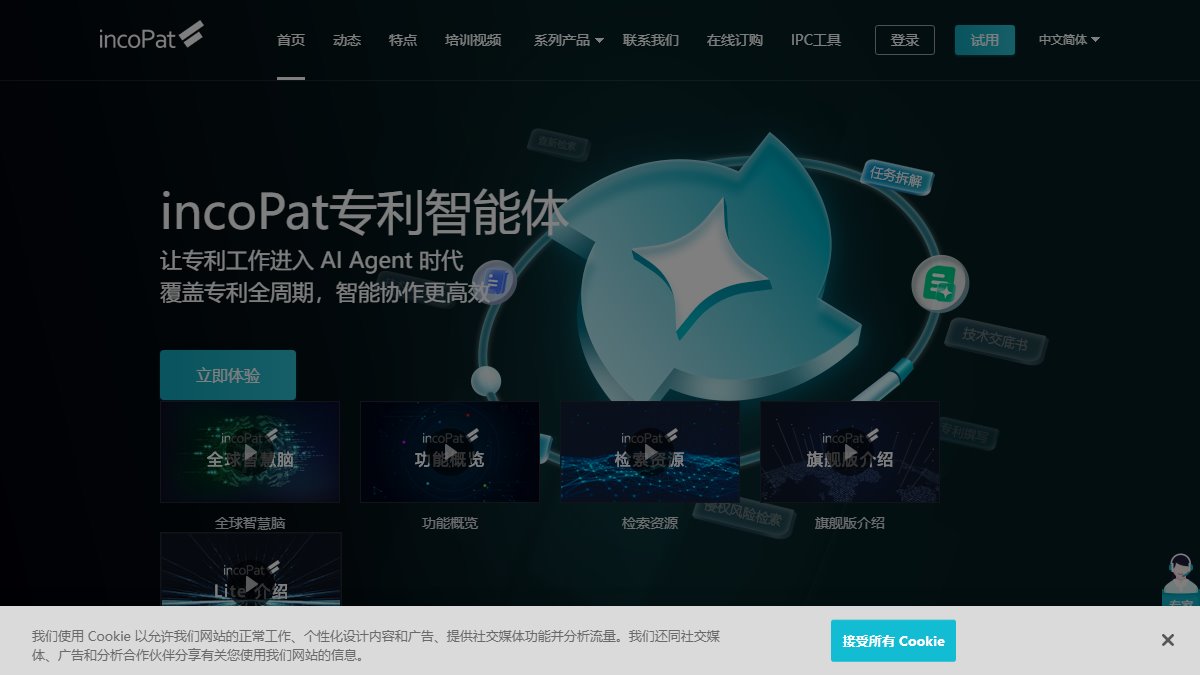Image resolution: width=1200 pixels, height=675 pixels.
Task: Open the 中文简体 language dropdown
Action: tap(1069, 40)
